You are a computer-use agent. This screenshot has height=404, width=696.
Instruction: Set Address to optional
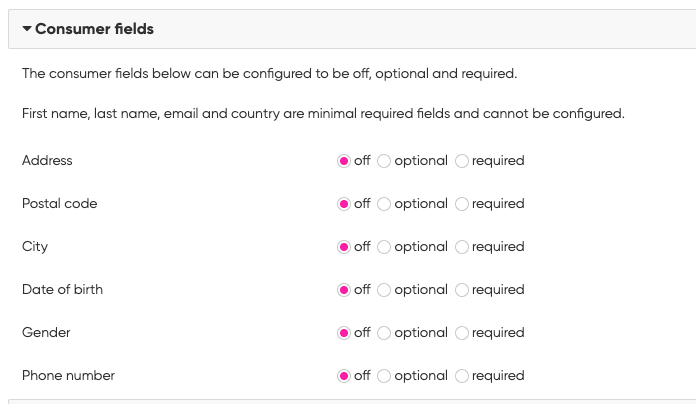[x=384, y=161]
